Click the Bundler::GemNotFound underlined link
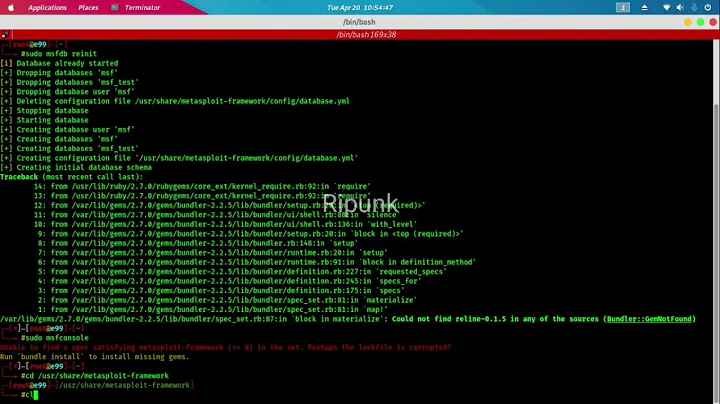 pos(649,319)
